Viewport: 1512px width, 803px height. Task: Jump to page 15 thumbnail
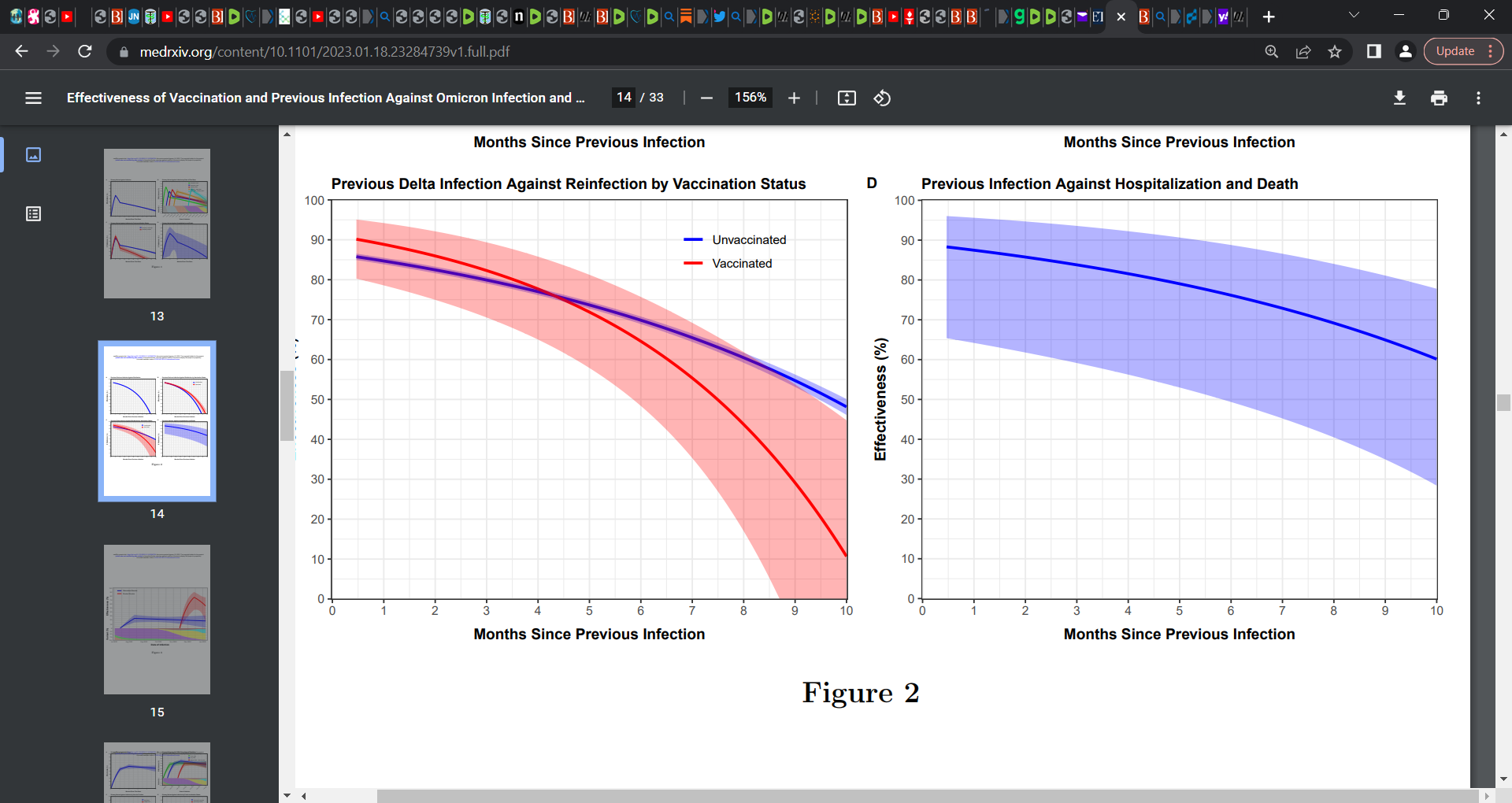point(157,620)
